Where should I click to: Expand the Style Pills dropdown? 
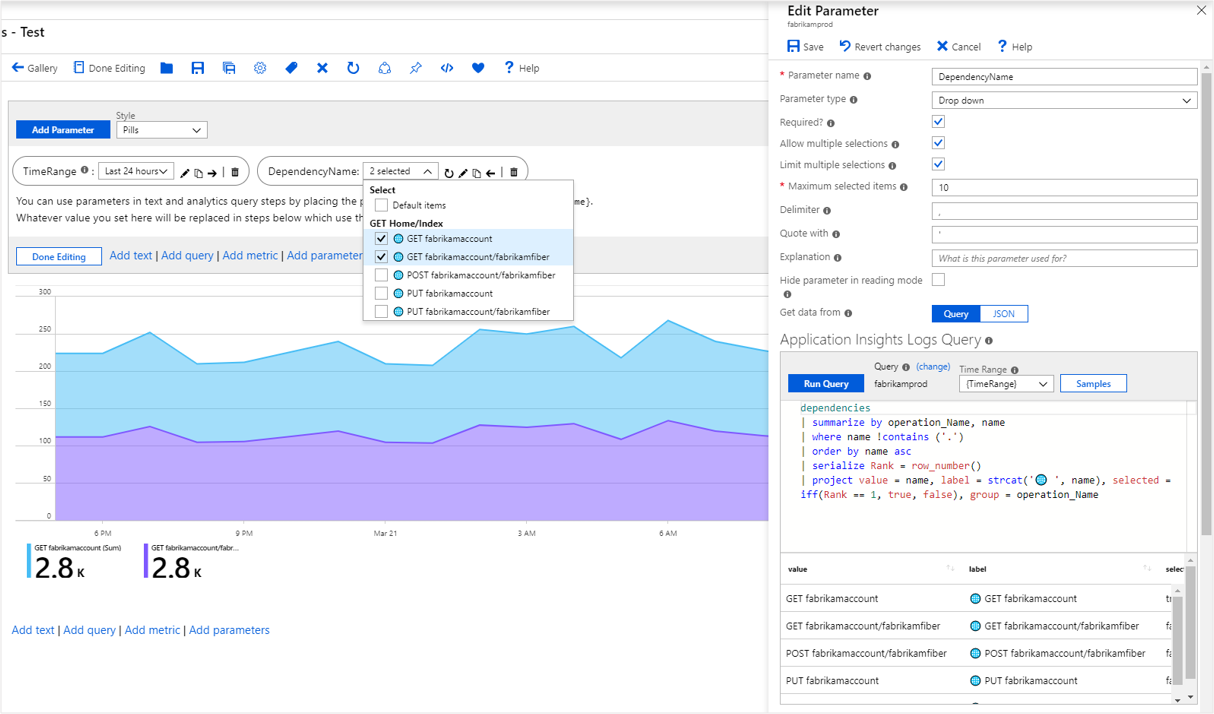[x=161, y=130]
